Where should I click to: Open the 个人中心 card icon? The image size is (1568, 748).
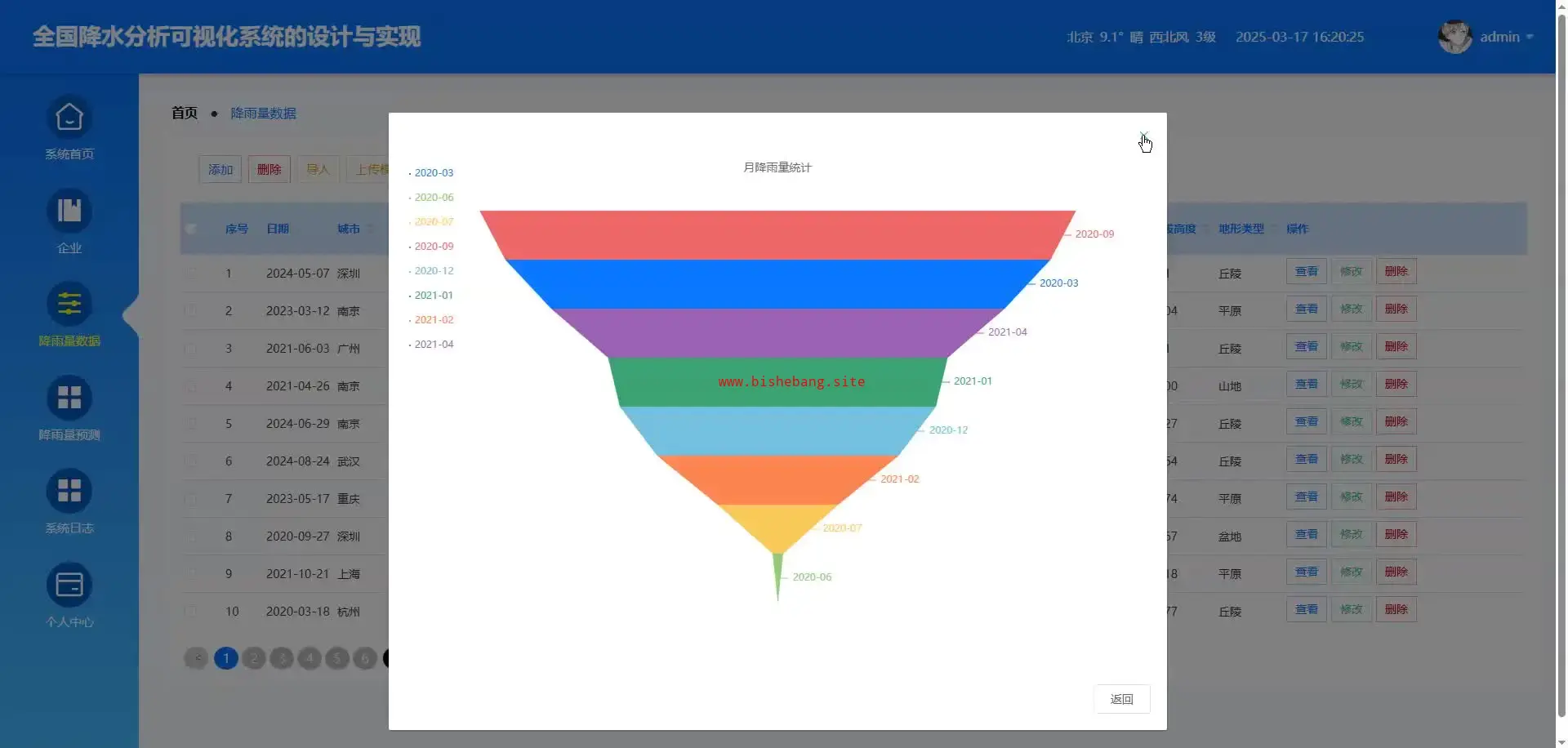[69, 585]
